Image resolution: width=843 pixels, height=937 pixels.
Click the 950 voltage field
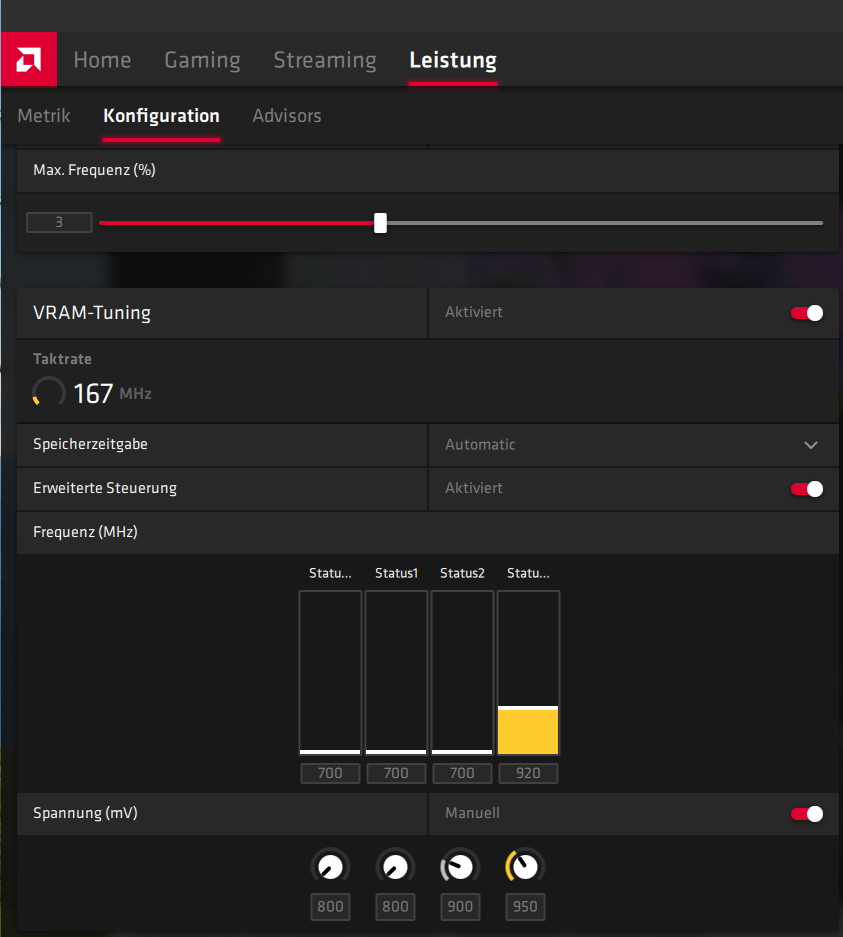tap(525, 907)
